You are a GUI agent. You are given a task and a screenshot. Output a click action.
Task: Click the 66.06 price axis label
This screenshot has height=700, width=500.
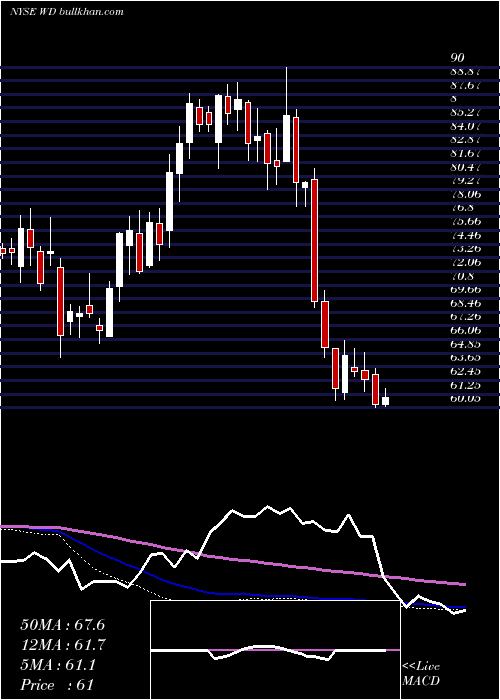tap(465, 330)
